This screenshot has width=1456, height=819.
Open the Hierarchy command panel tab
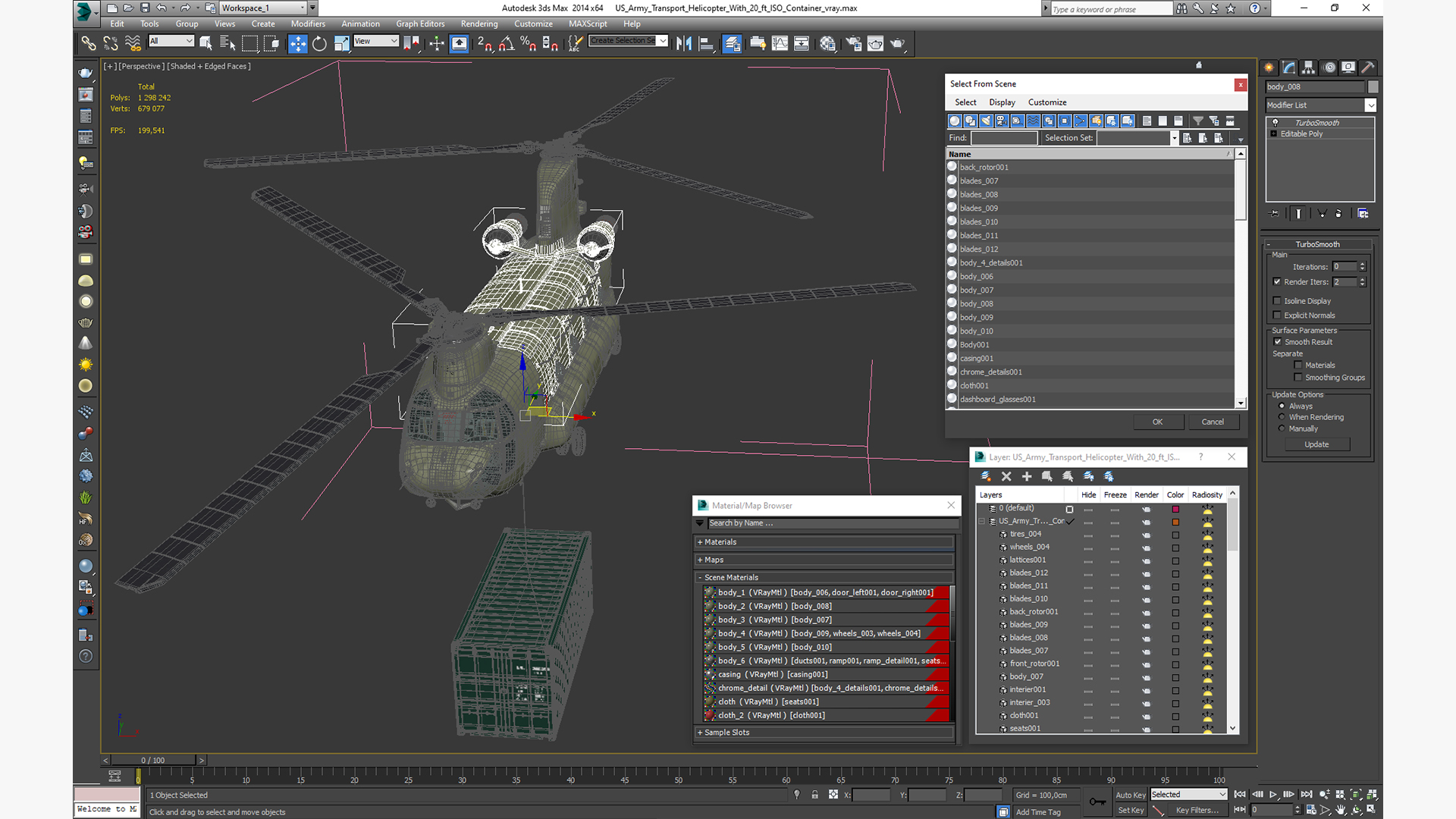1309,67
